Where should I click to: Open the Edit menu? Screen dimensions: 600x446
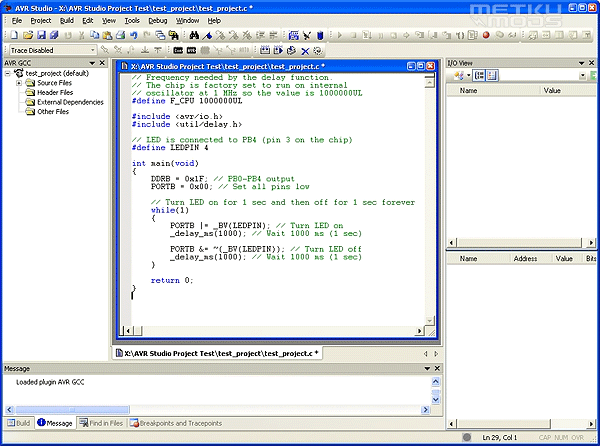(88, 21)
